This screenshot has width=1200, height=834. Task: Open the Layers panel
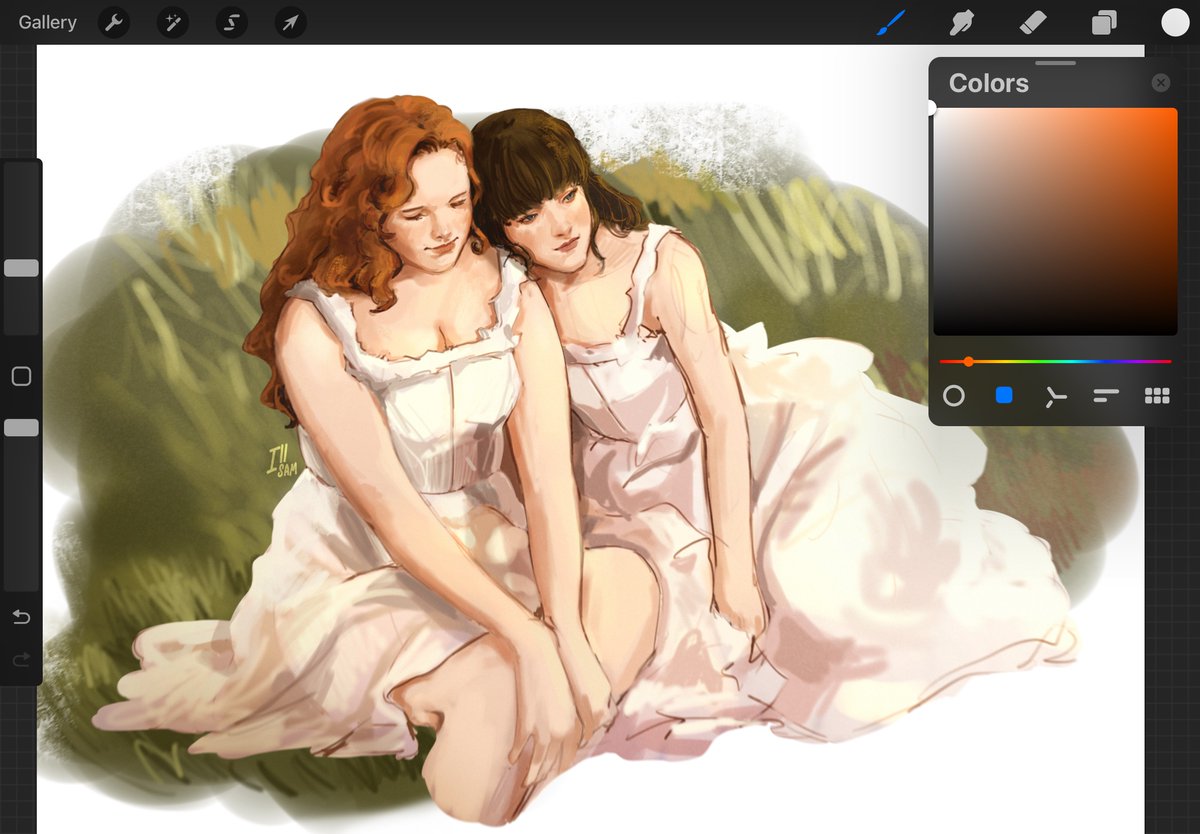click(x=1104, y=22)
